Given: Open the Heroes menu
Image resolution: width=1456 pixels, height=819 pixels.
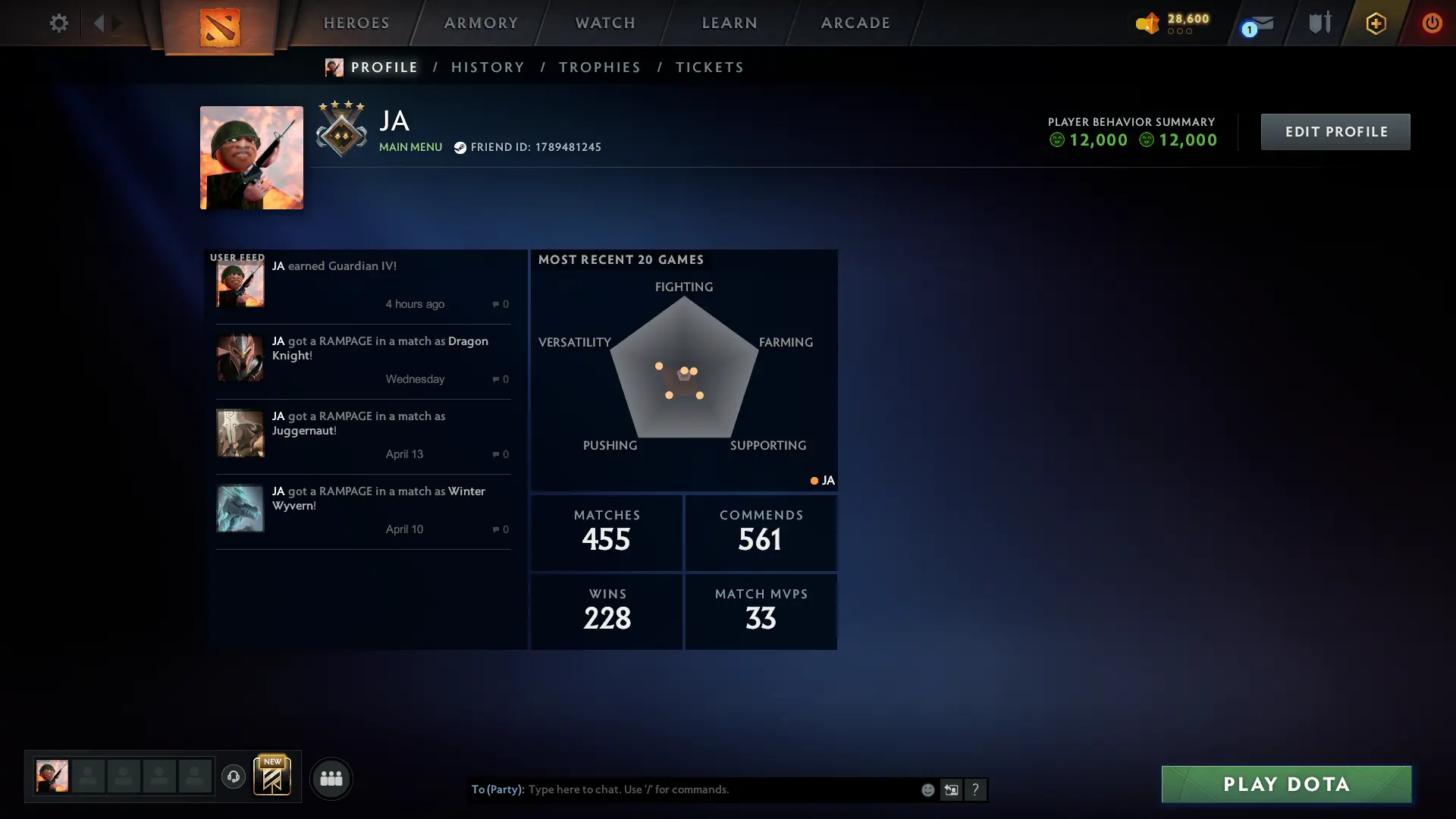Looking at the screenshot, I should pos(356,23).
